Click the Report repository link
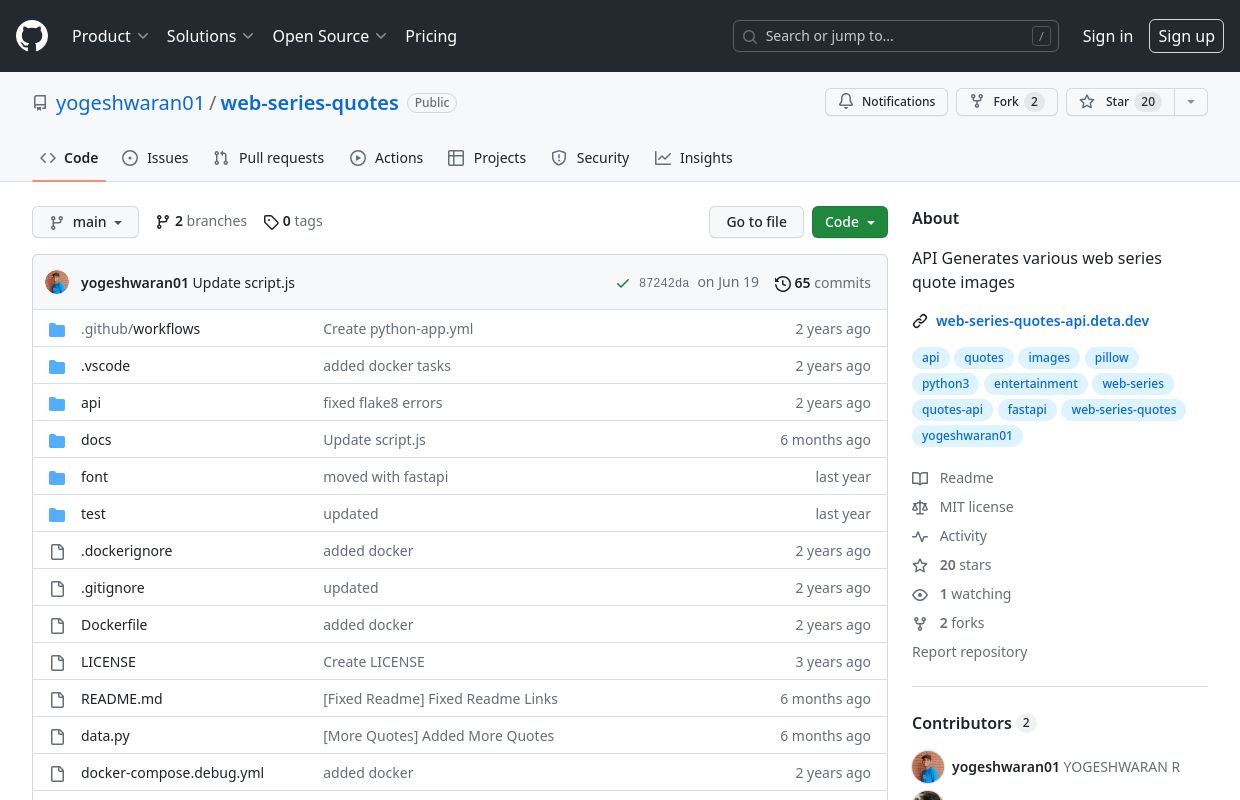Viewport: 1240px width, 800px height. point(969,652)
